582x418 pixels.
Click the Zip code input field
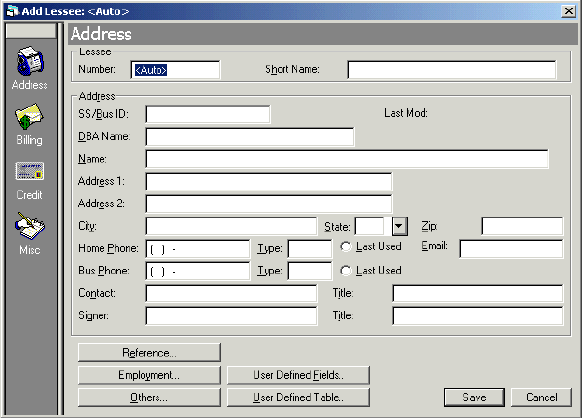pos(522,226)
